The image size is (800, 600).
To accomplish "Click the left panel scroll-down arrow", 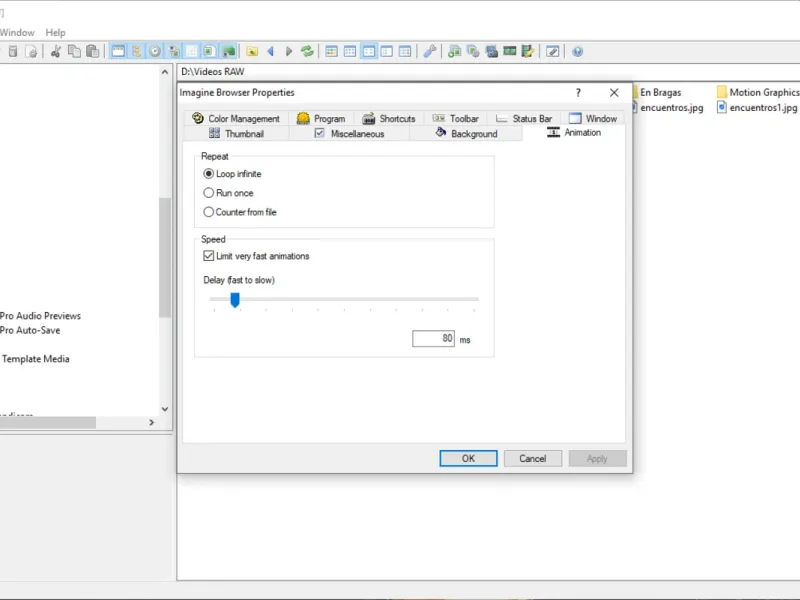I will pyautogui.click(x=165, y=409).
